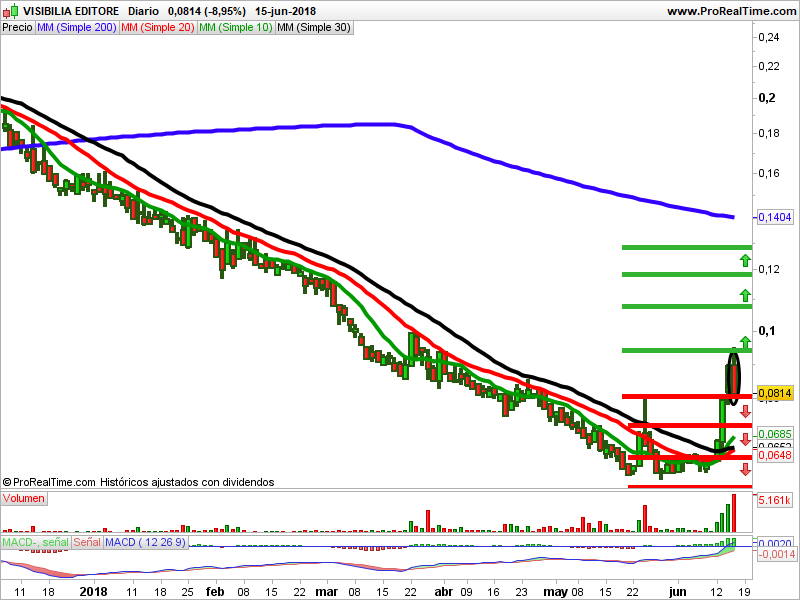The width and height of the screenshot is (800, 600).
Task: Click the abr month label on time axis
Action: point(443,592)
